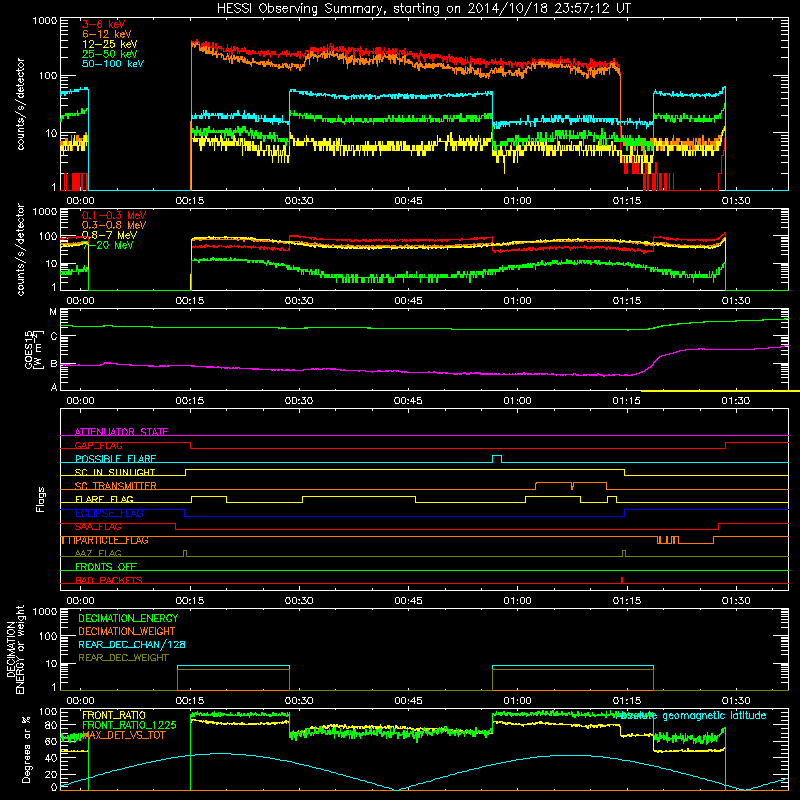Select the M class tick on GOES plot
800x800 pixels.
point(53,312)
